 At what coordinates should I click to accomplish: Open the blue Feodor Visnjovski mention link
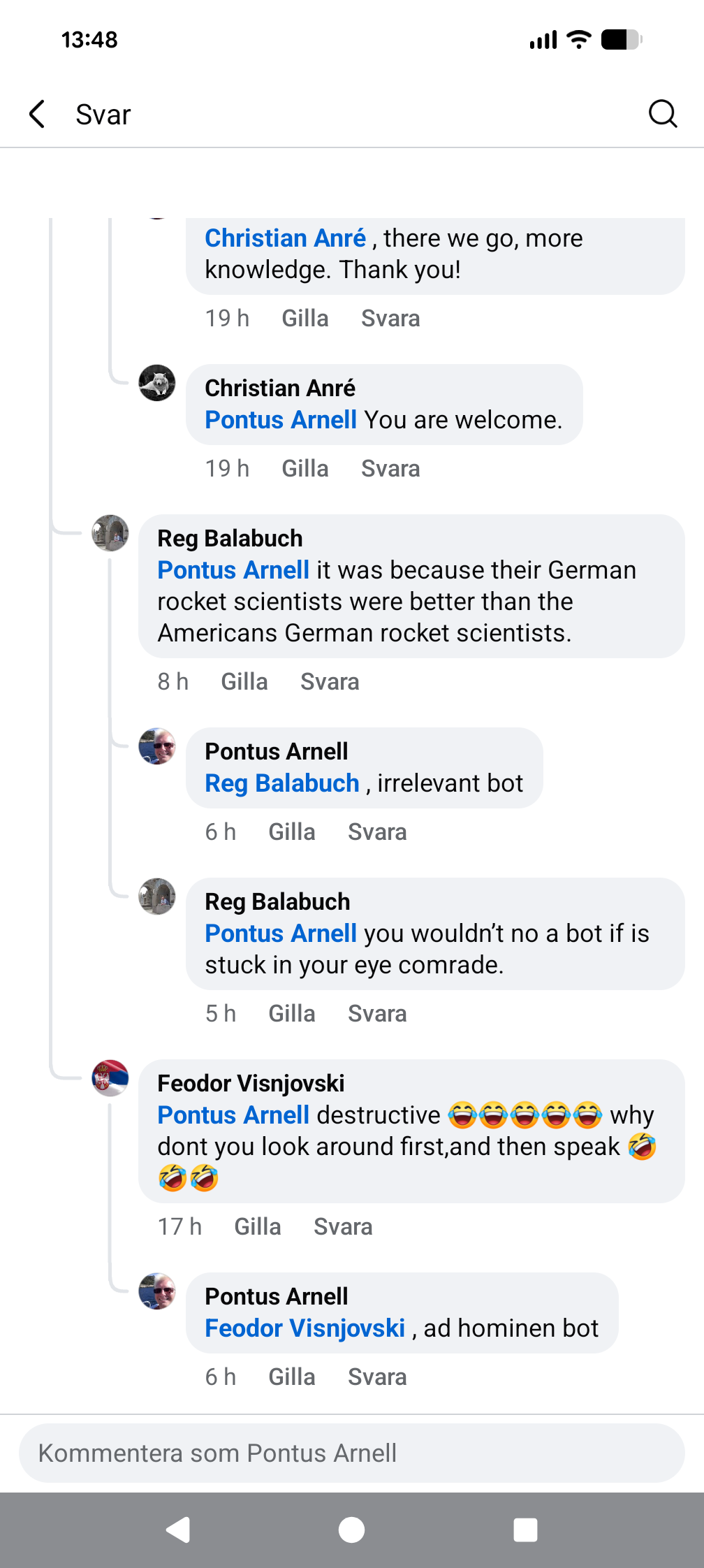click(x=305, y=1328)
